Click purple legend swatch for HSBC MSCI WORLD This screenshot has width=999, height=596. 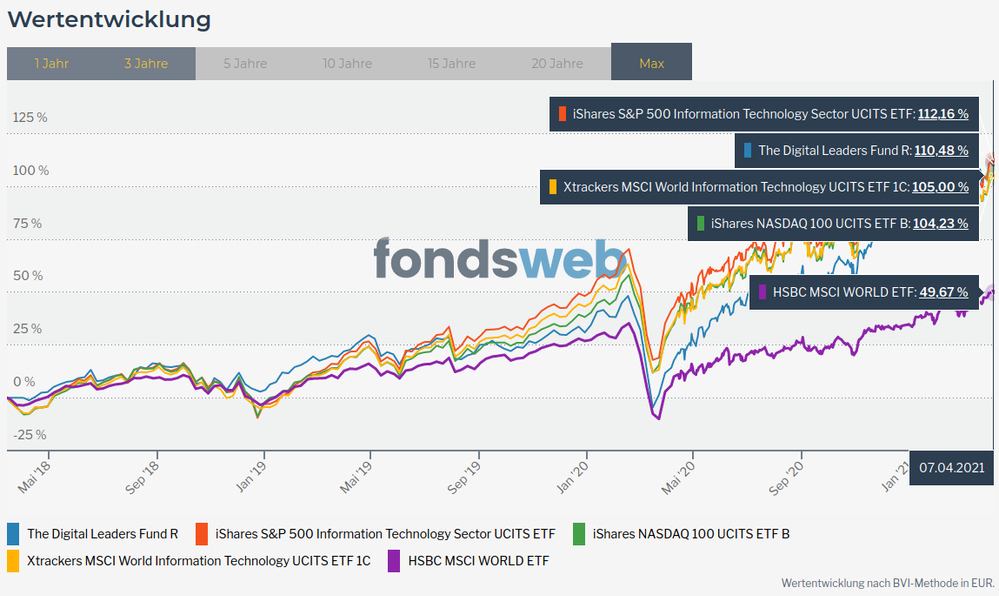pyautogui.click(x=395, y=561)
